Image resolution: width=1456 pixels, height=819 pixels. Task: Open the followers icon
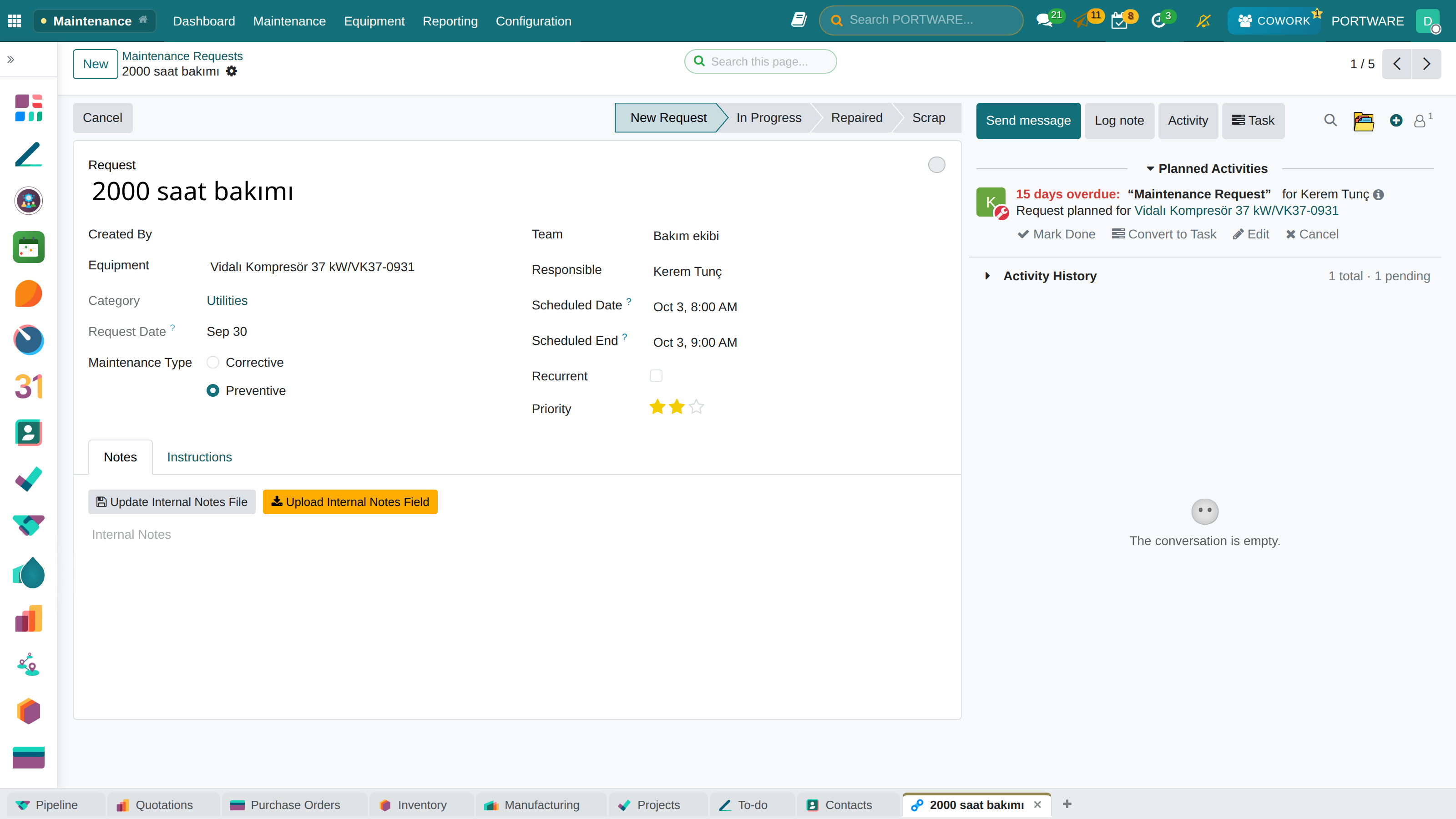click(x=1423, y=121)
